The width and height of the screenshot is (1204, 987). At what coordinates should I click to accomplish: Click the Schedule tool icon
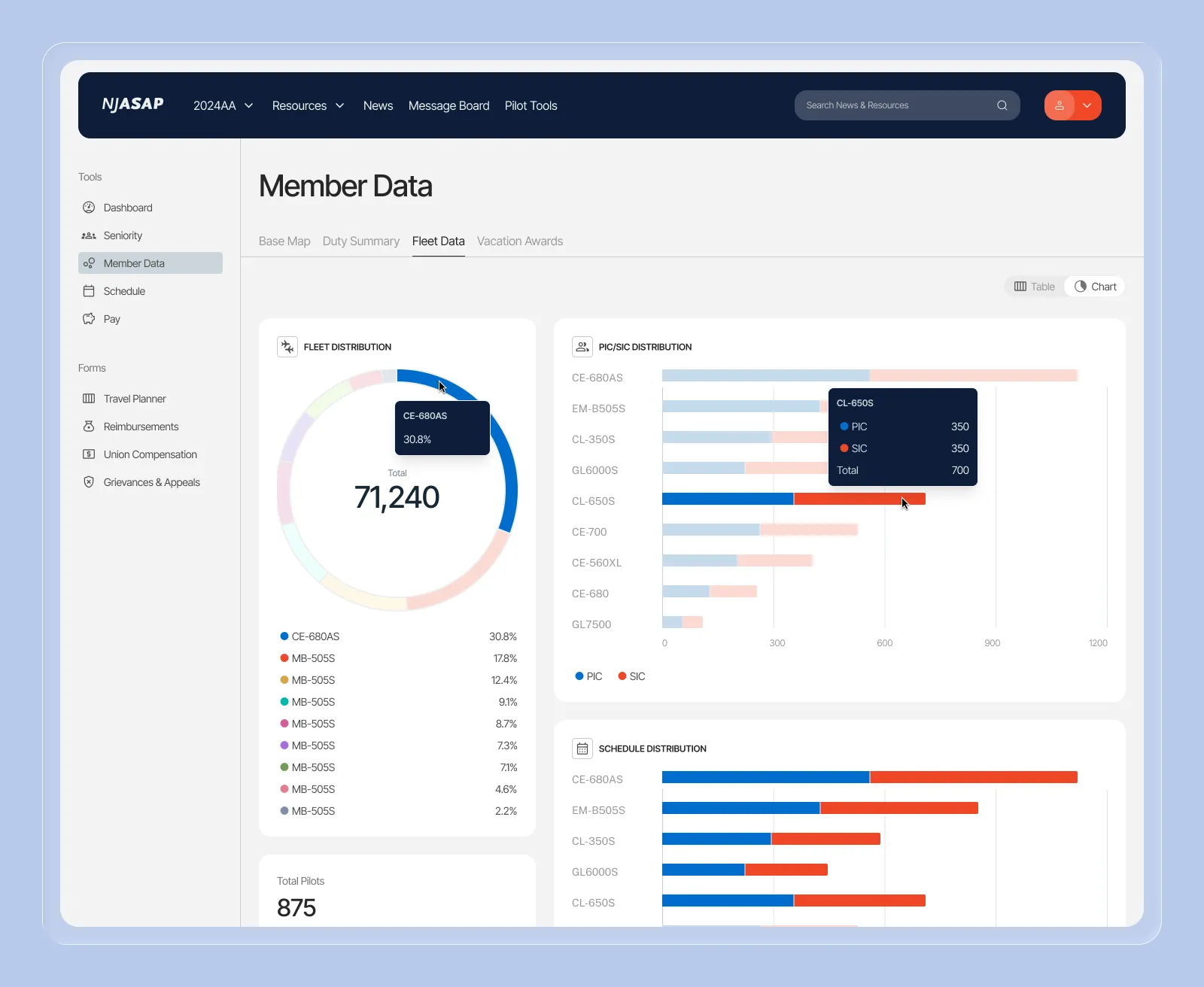coord(90,291)
